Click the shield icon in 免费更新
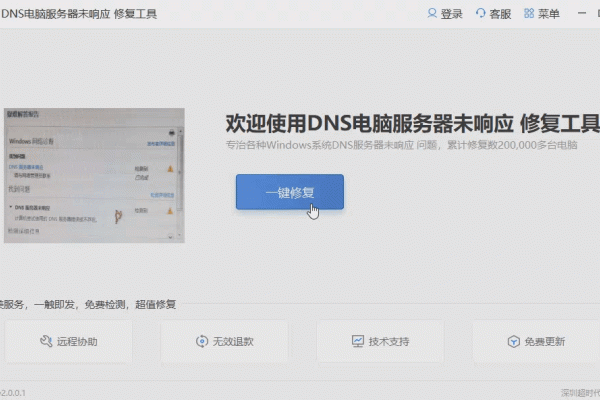600x400 pixels. point(514,341)
